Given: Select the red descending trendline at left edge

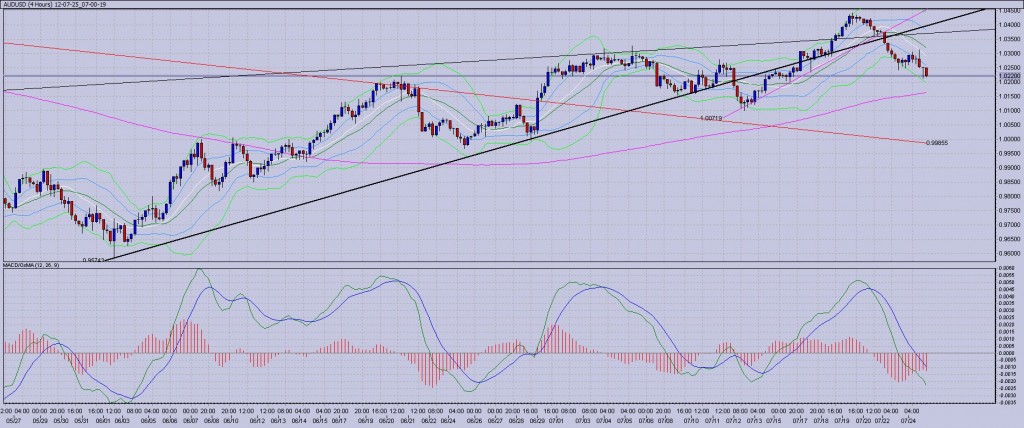Looking at the screenshot, I should (x=60, y=48).
